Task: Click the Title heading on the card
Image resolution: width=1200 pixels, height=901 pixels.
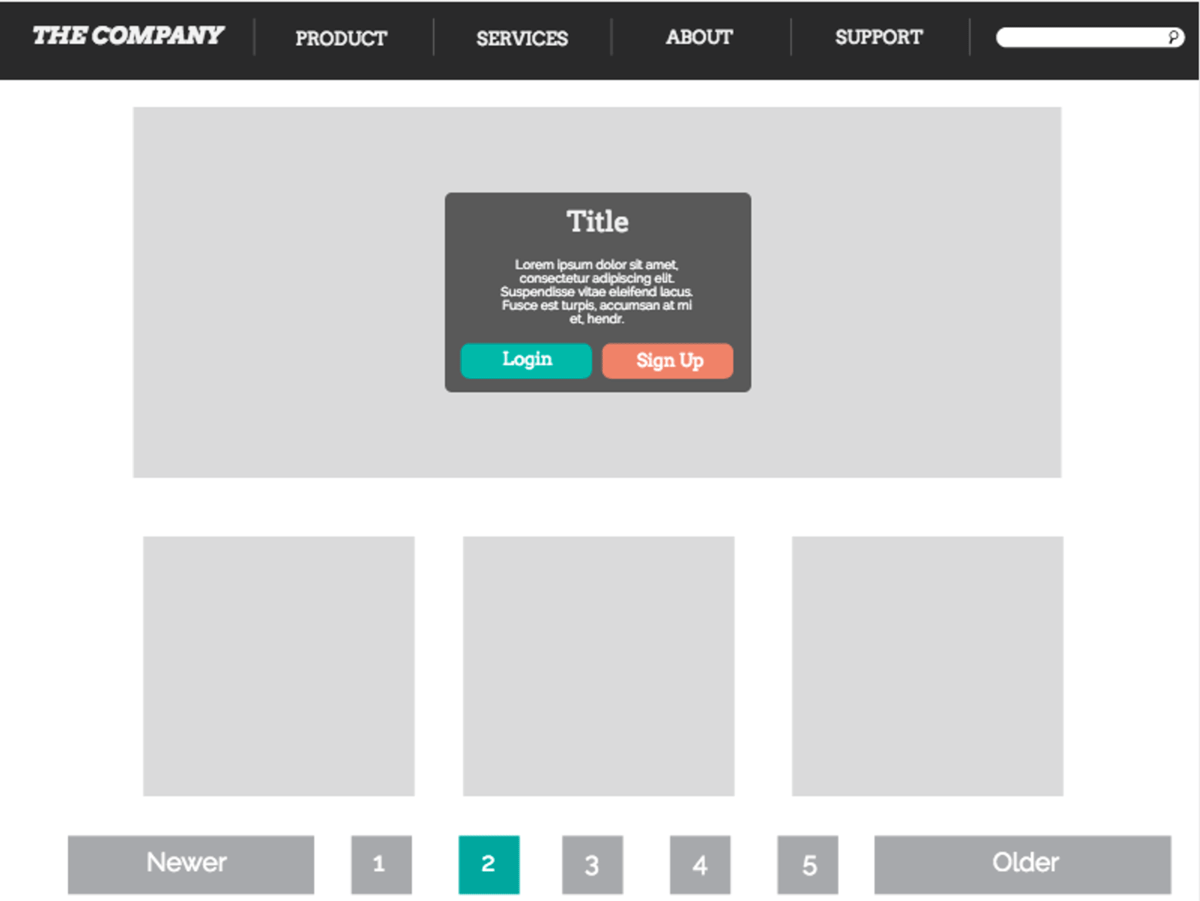Action: 597,222
